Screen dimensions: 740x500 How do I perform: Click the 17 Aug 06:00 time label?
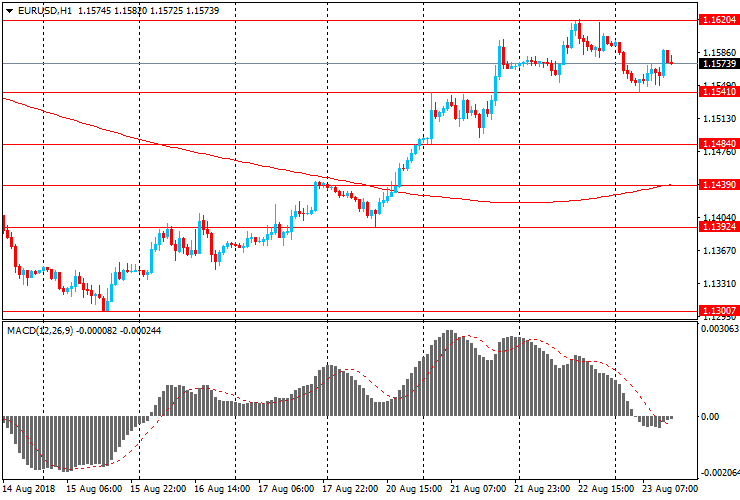coord(286,489)
